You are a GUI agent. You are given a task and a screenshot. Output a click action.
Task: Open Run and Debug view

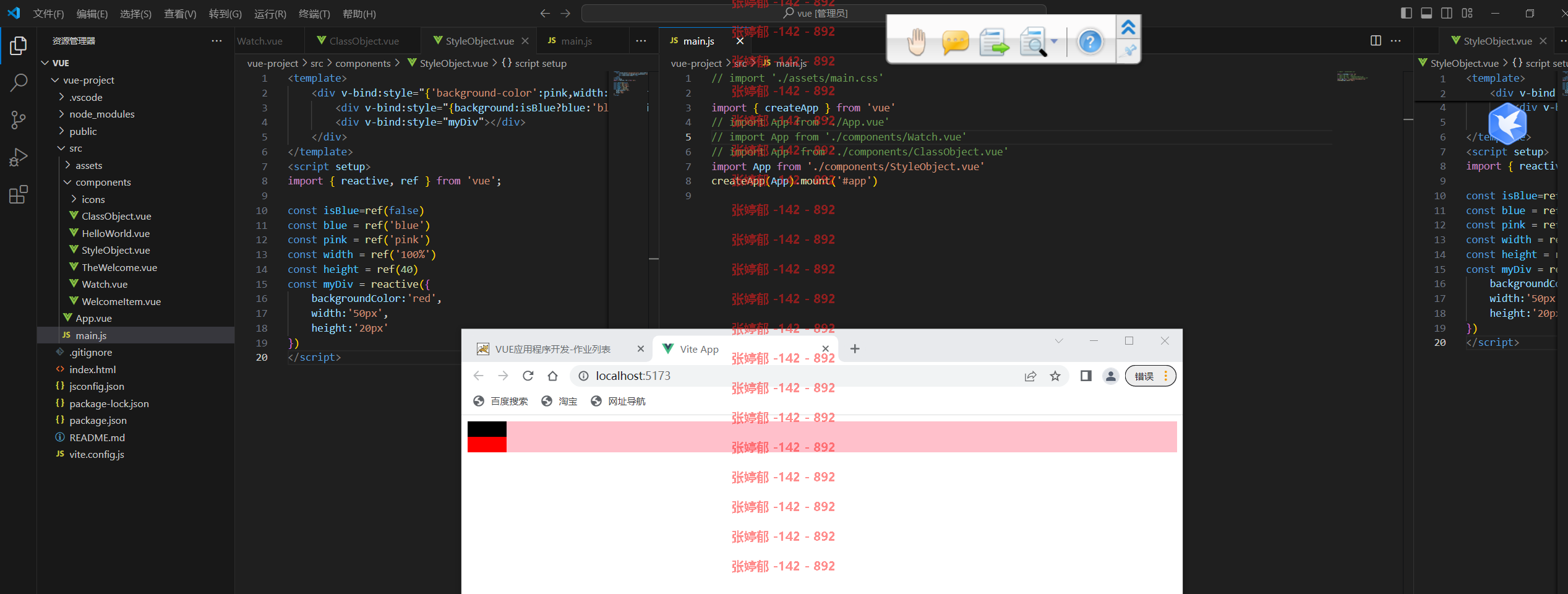click(x=19, y=157)
